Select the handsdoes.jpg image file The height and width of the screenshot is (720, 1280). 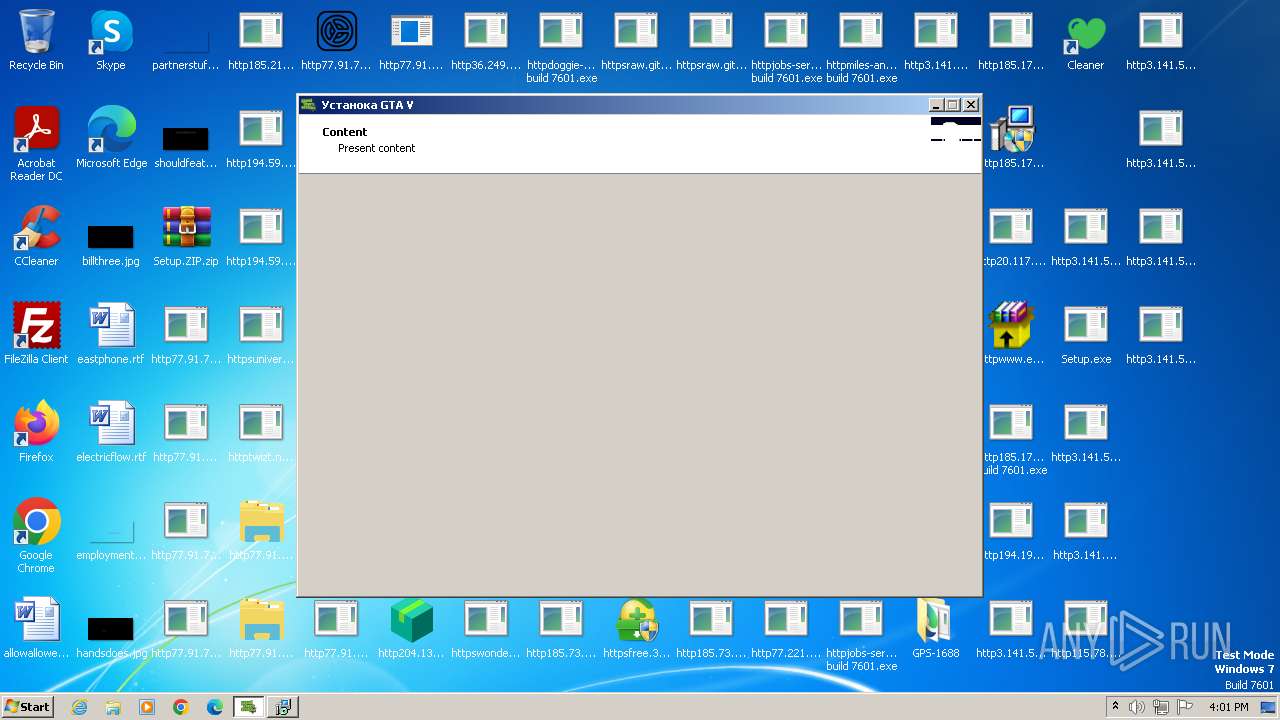(x=111, y=638)
